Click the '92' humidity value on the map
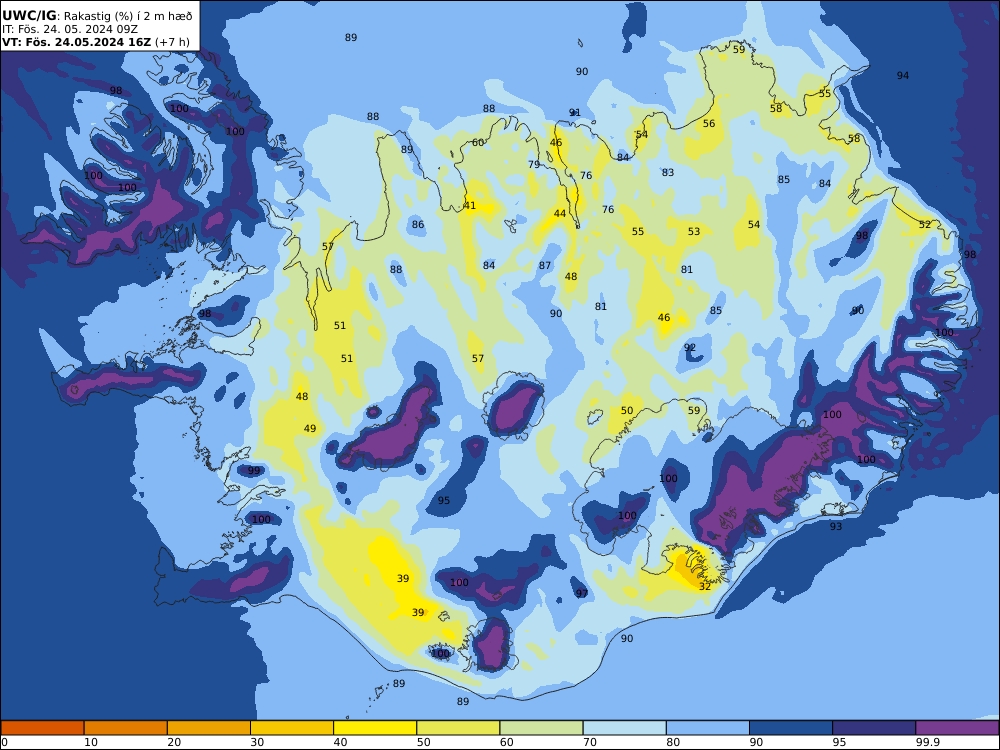Image resolution: width=1000 pixels, height=750 pixels. 690,348
